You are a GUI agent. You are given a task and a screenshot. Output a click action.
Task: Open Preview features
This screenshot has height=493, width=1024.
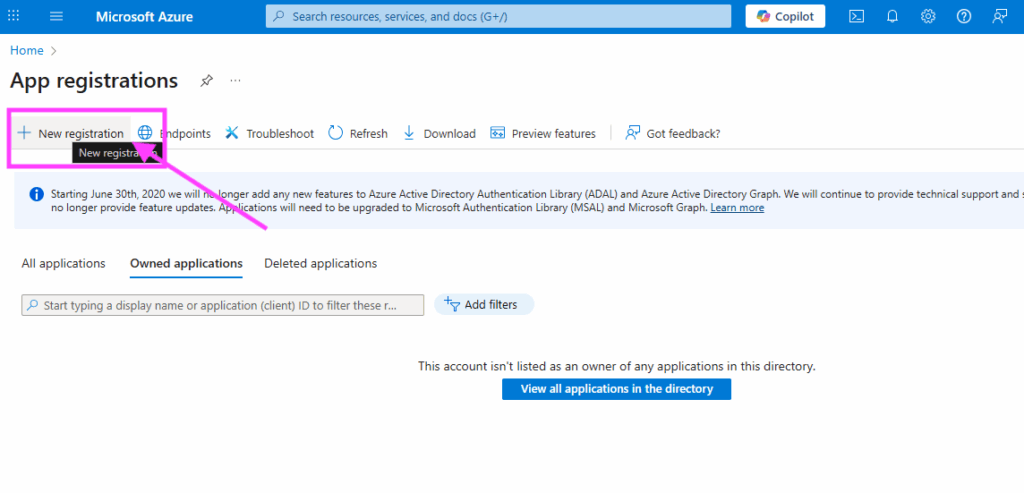pos(543,133)
